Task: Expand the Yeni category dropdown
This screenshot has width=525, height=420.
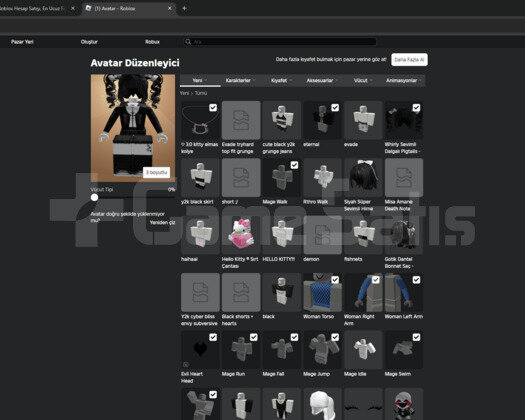Action: tap(200, 80)
